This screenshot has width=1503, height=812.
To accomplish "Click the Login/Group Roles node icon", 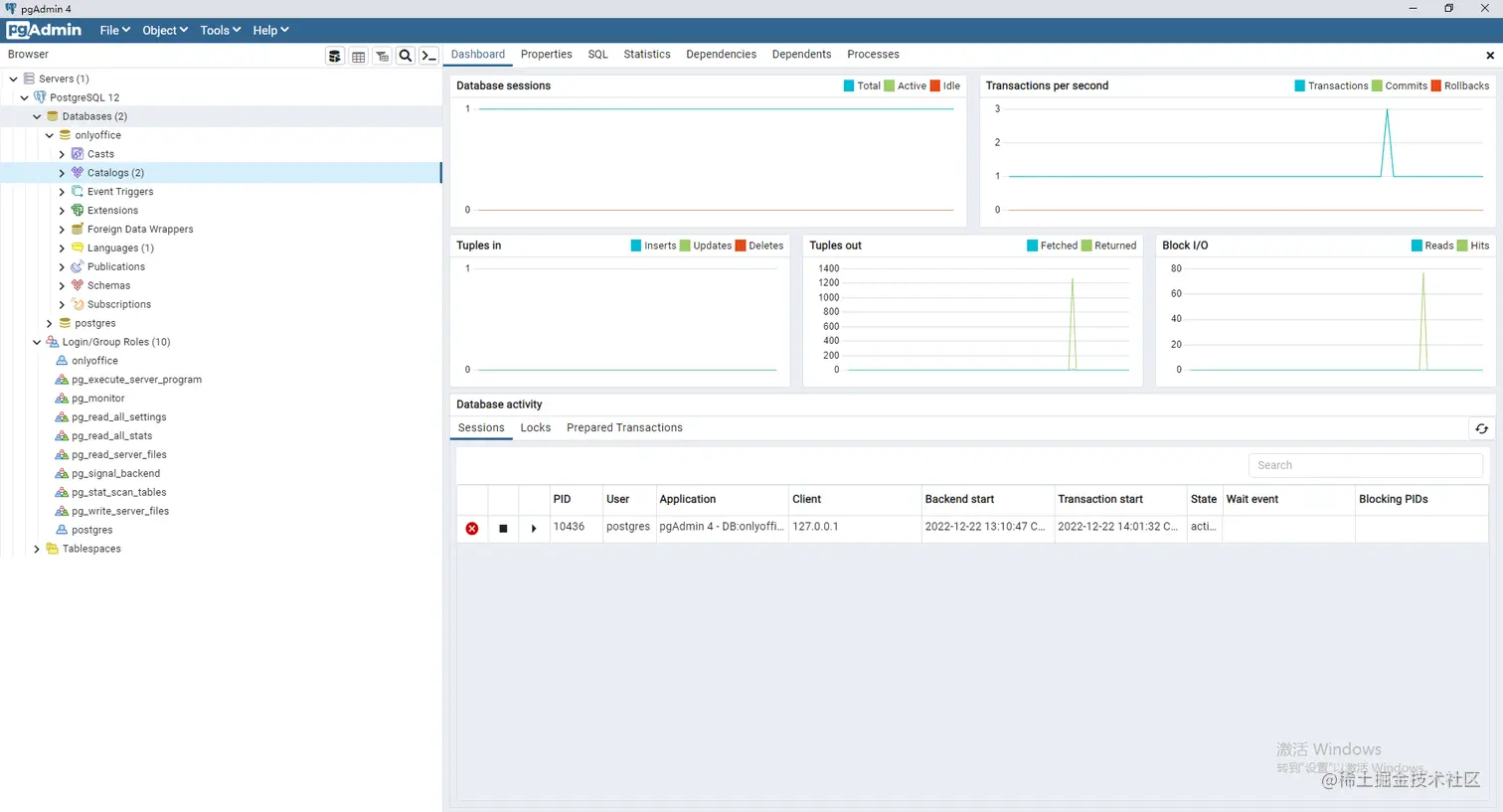I will [53, 342].
